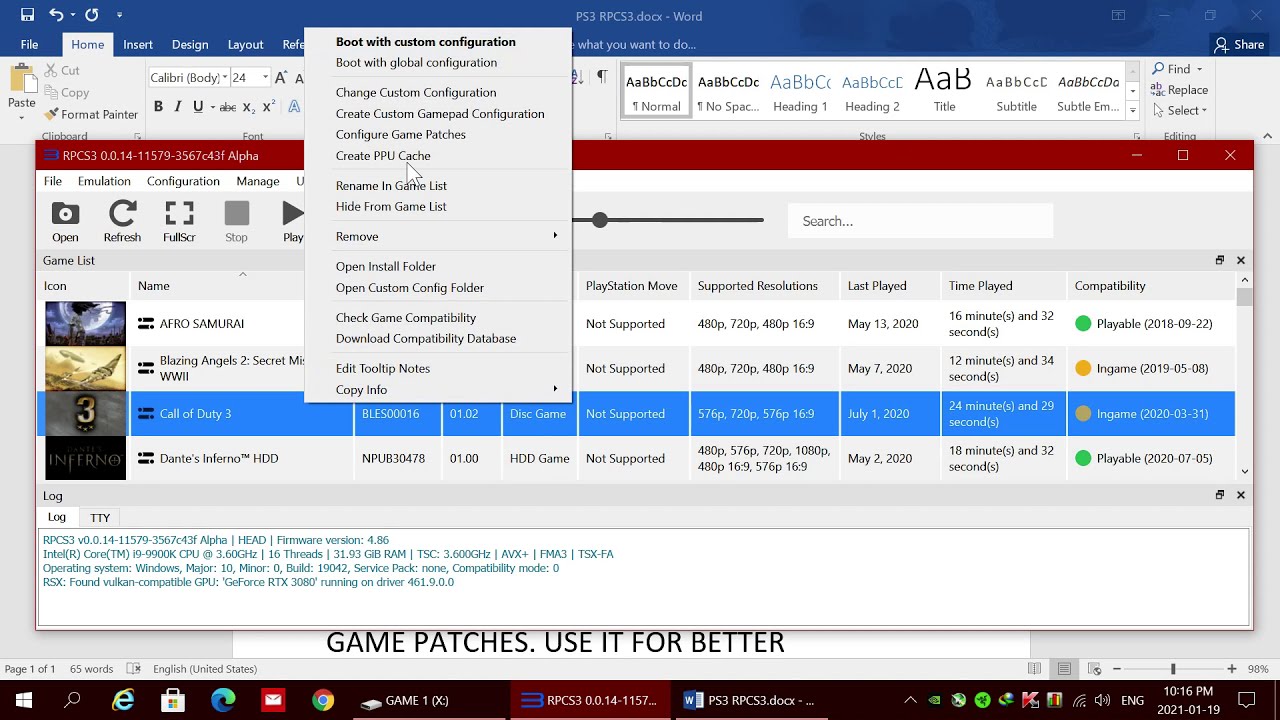This screenshot has width=1280, height=720.
Task: Click the Play icon in RPCS3 toolbar
Action: (292, 221)
